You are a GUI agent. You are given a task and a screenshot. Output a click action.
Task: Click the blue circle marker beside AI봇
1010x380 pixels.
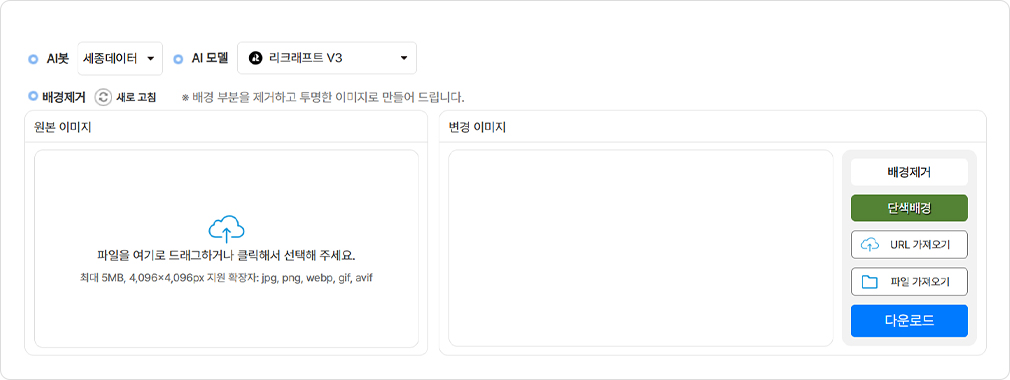[x=33, y=59]
